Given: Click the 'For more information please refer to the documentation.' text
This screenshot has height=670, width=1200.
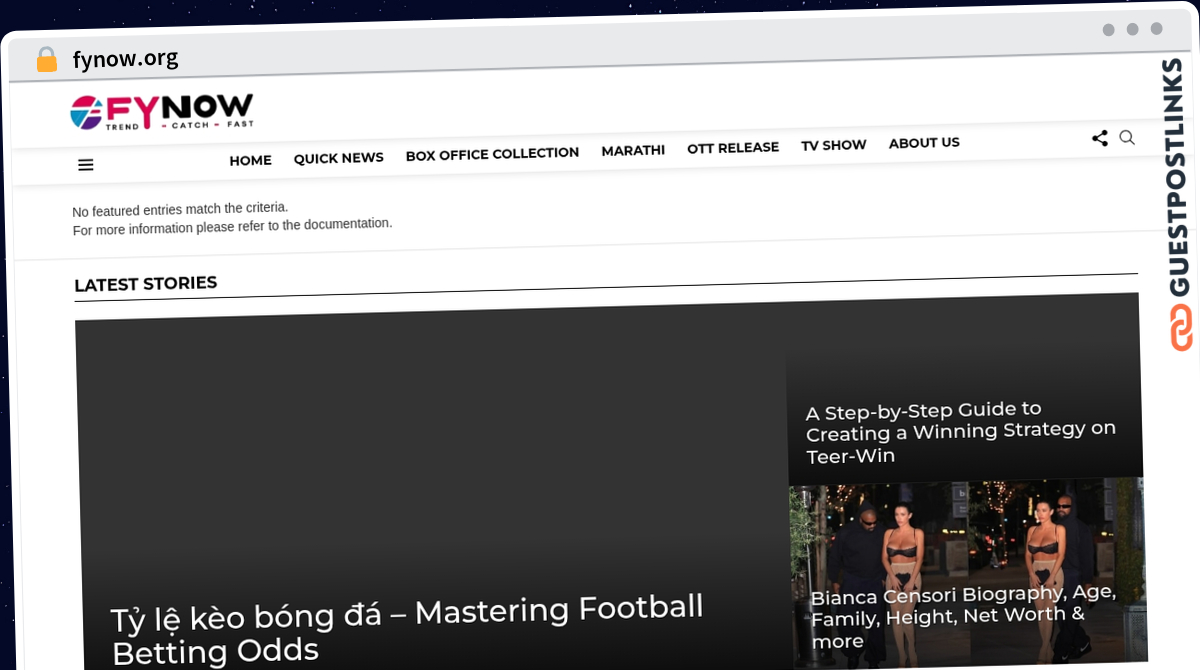Looking at the screenshot, I should (232, 226).
